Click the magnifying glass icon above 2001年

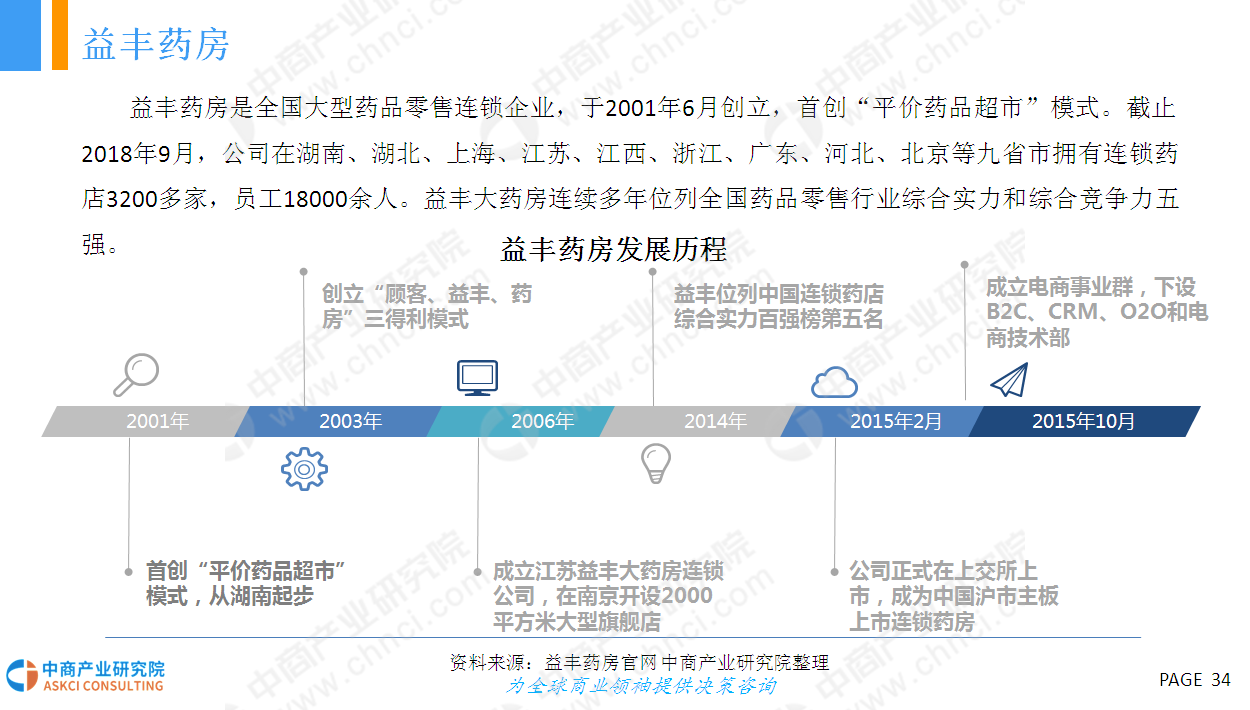(x=135, y=375)
